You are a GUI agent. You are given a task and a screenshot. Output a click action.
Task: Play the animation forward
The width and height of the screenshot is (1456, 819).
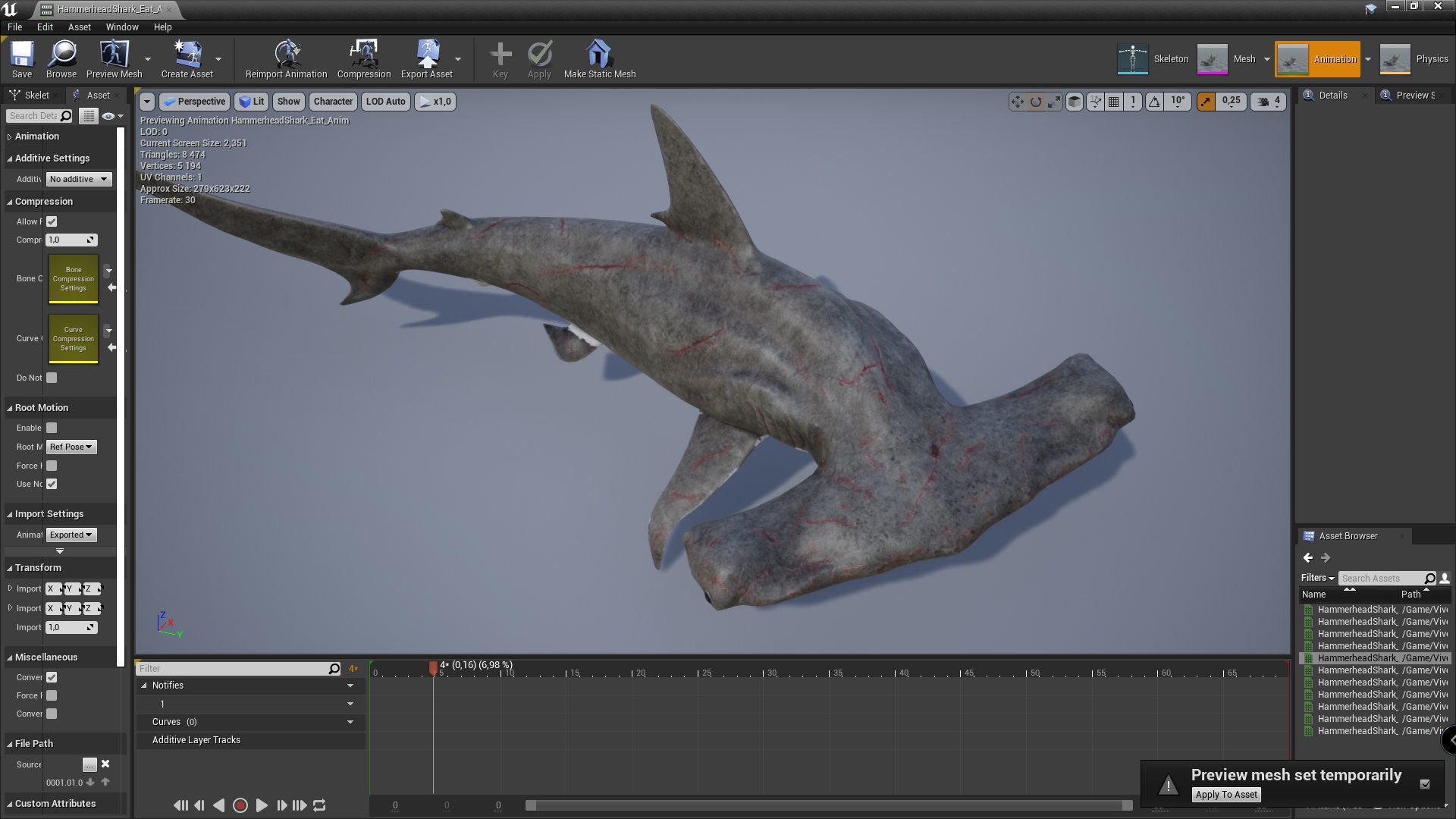(x=262, y=805)
